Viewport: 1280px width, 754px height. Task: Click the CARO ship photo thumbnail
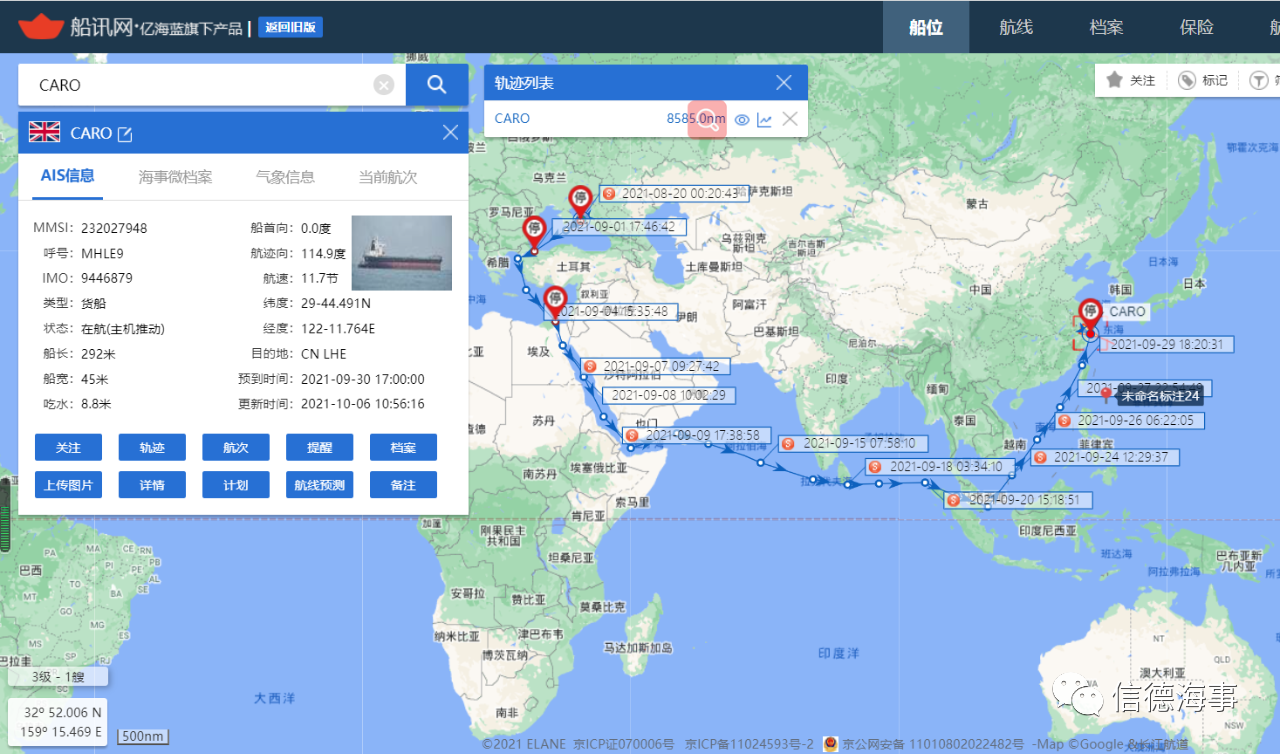(x=402, y=253)
